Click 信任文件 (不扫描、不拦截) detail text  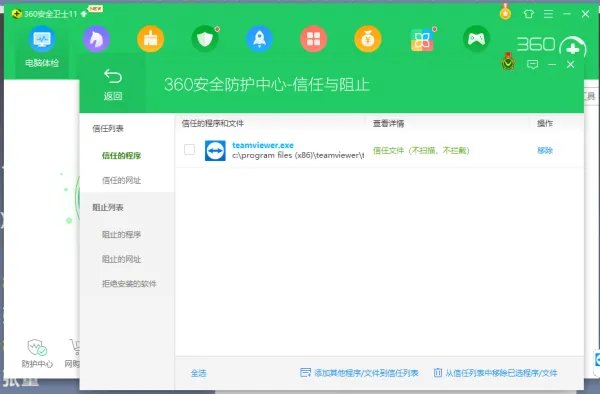[x=421, y=150]
